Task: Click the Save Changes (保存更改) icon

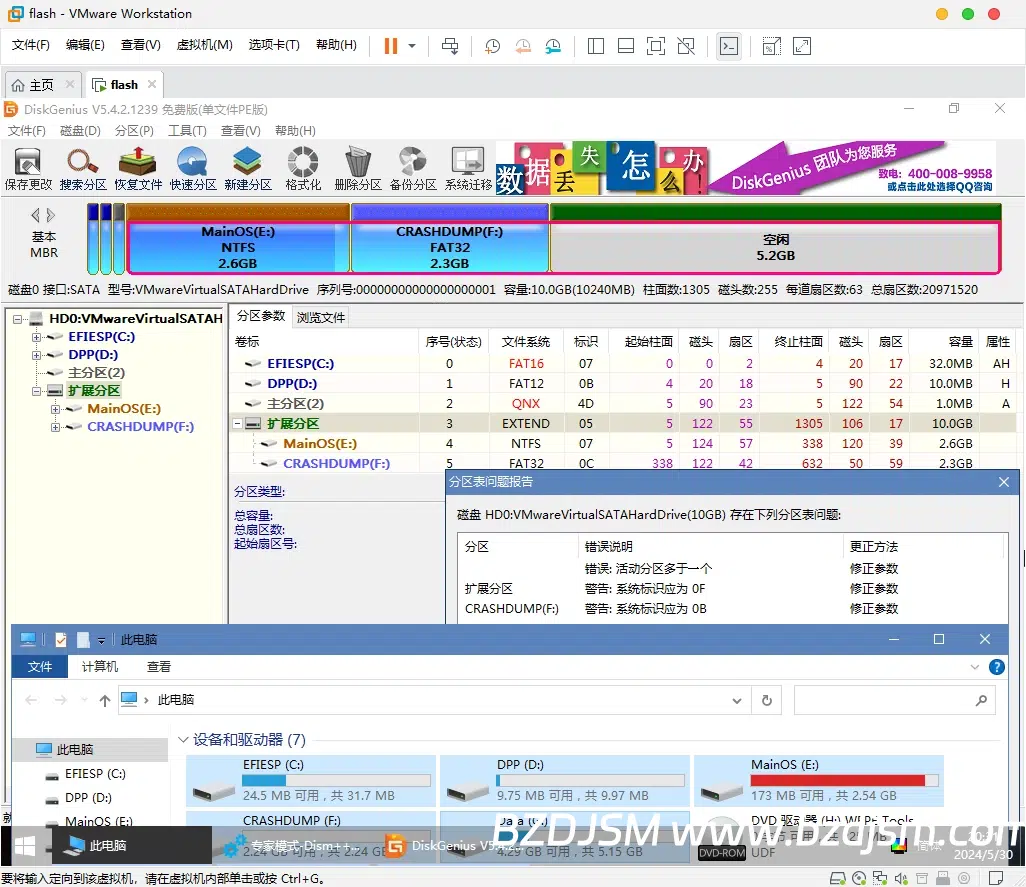Action: tap(28, 169)
